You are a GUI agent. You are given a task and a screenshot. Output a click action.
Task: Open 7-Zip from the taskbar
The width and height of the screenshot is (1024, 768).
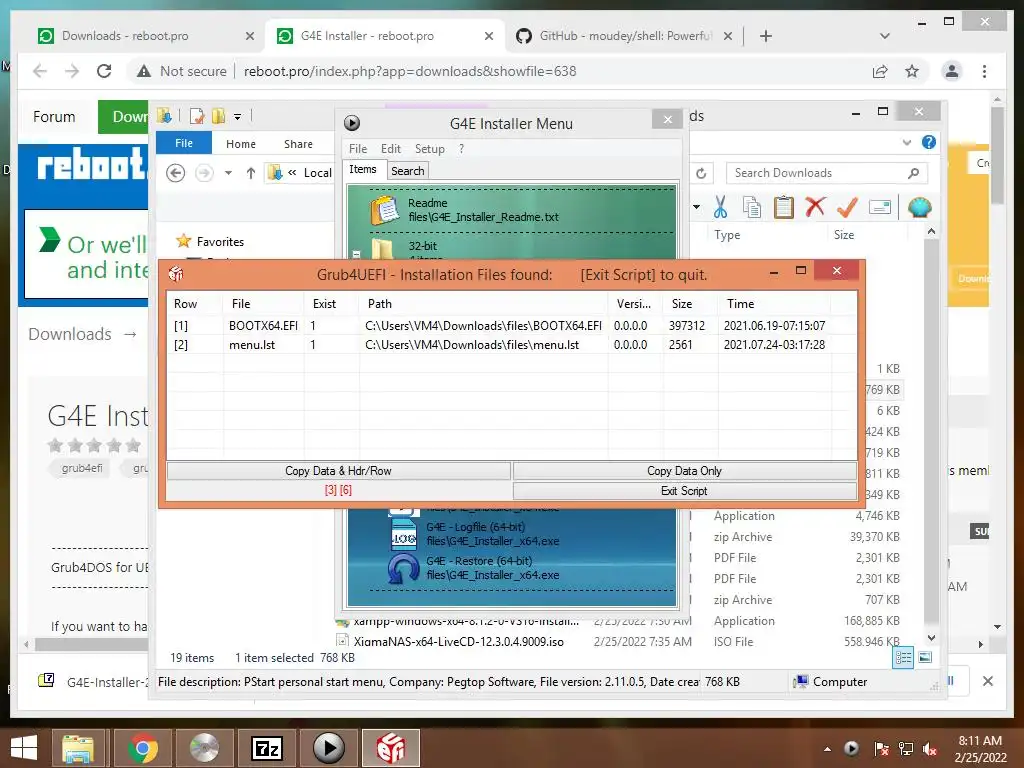(266, 748)
